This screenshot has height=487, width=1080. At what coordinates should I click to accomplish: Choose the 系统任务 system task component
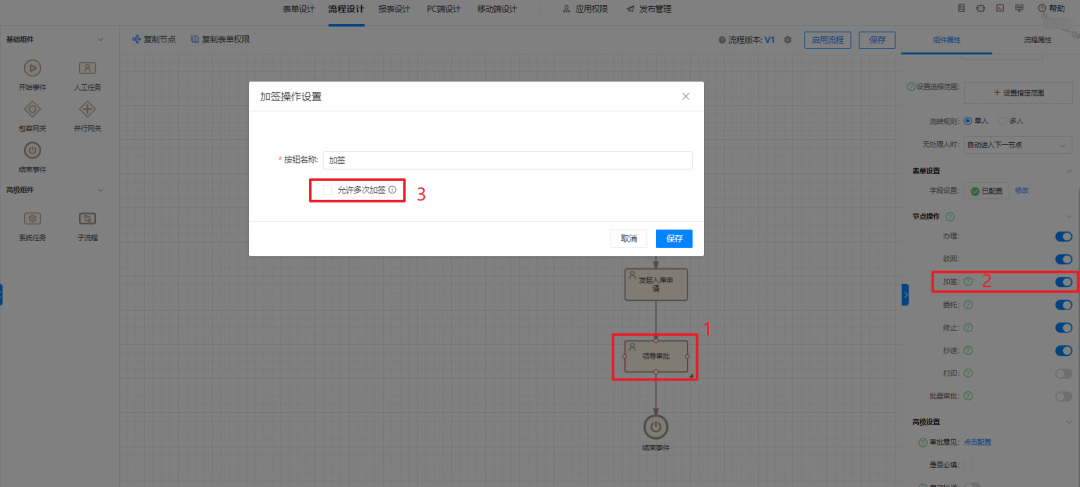pos(32,225)
